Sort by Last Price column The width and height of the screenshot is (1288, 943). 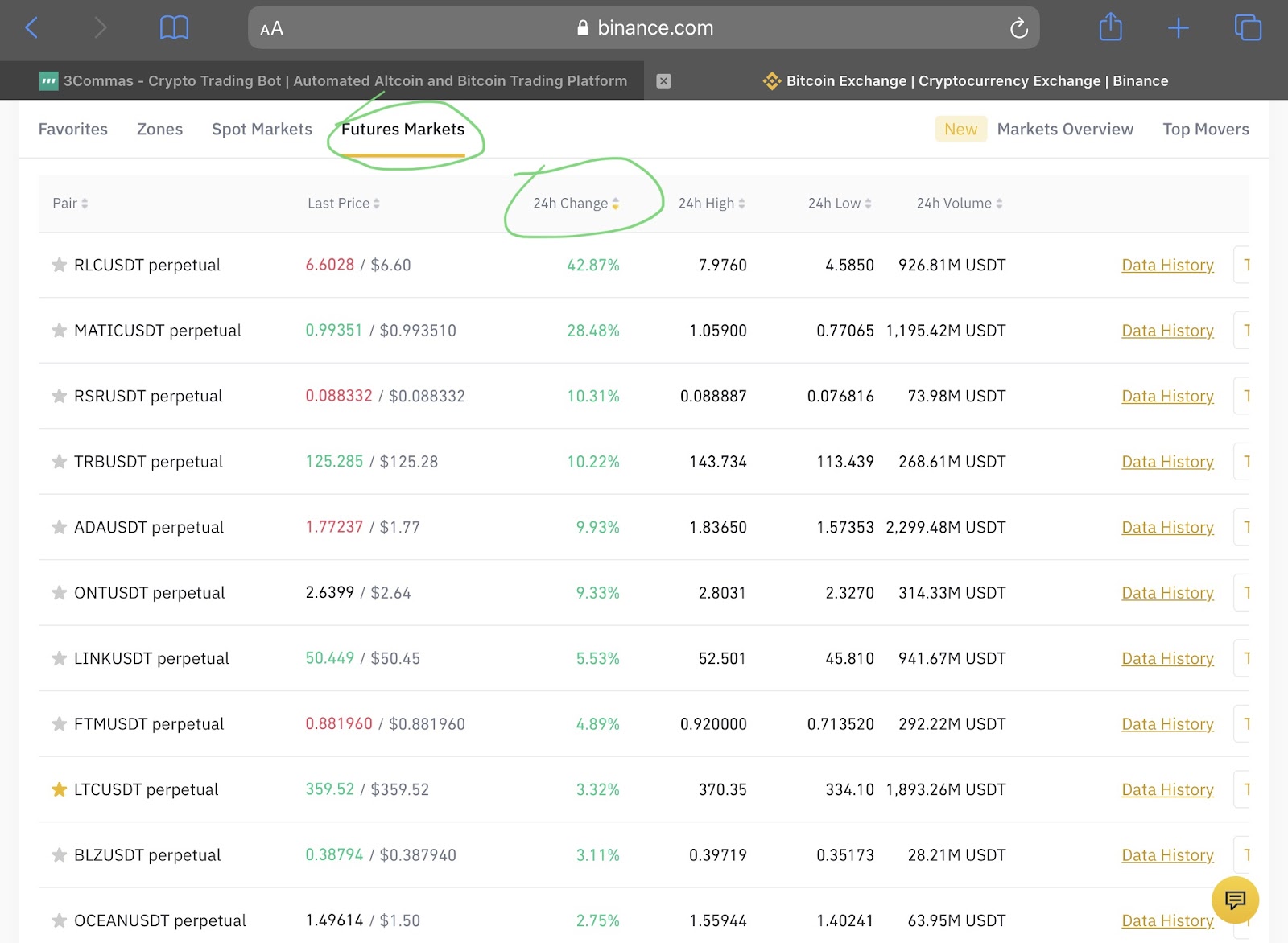pyautogui.click(x=344, y=204)
